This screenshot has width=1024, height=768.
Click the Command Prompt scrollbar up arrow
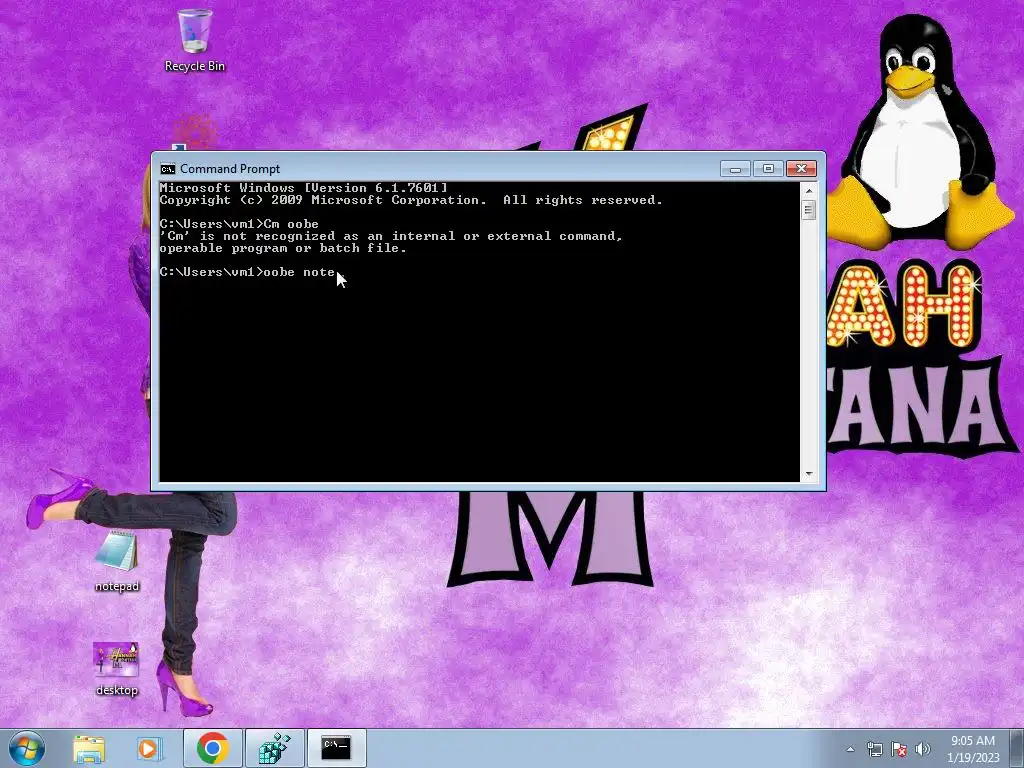pos(808,191)
